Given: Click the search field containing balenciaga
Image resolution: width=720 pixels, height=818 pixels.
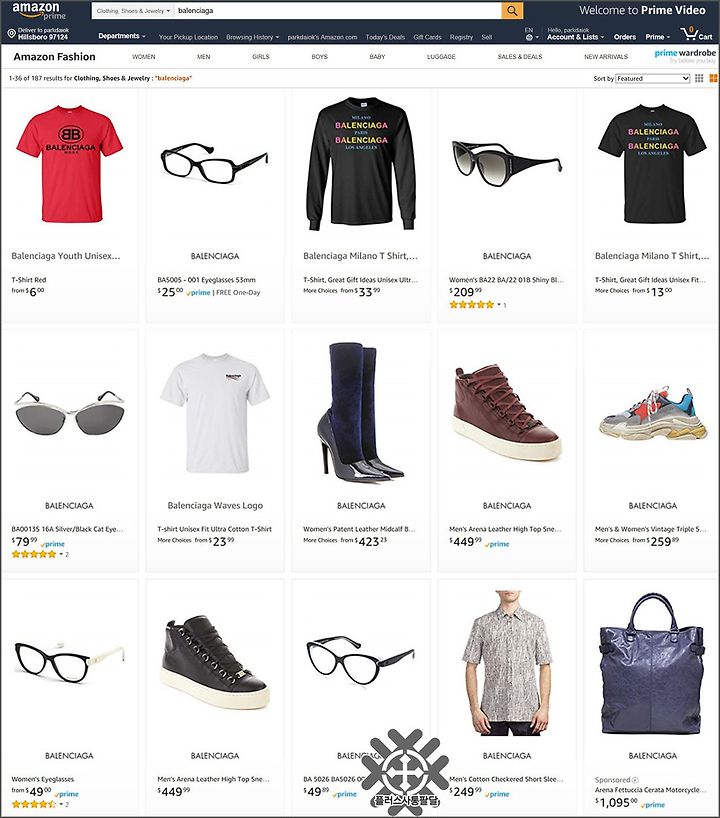Looking at the screenshot, I should pos(338,10).
